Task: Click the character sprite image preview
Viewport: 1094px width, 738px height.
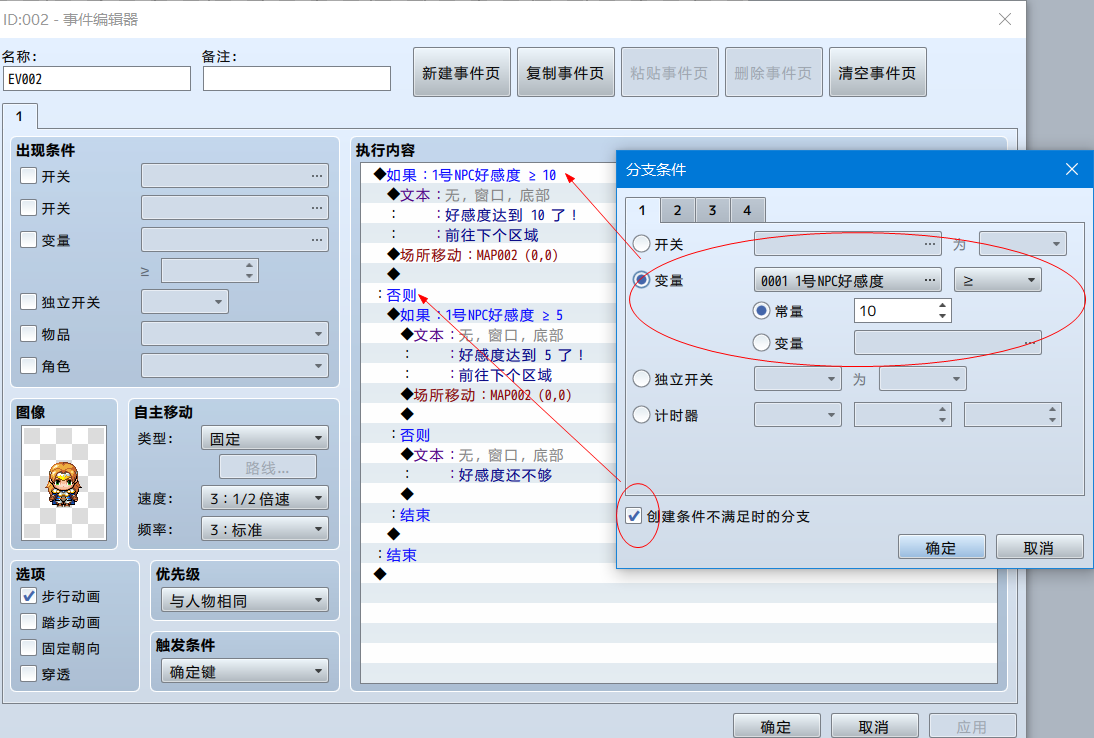Action: pyautogui.click(x=64, y=483)
